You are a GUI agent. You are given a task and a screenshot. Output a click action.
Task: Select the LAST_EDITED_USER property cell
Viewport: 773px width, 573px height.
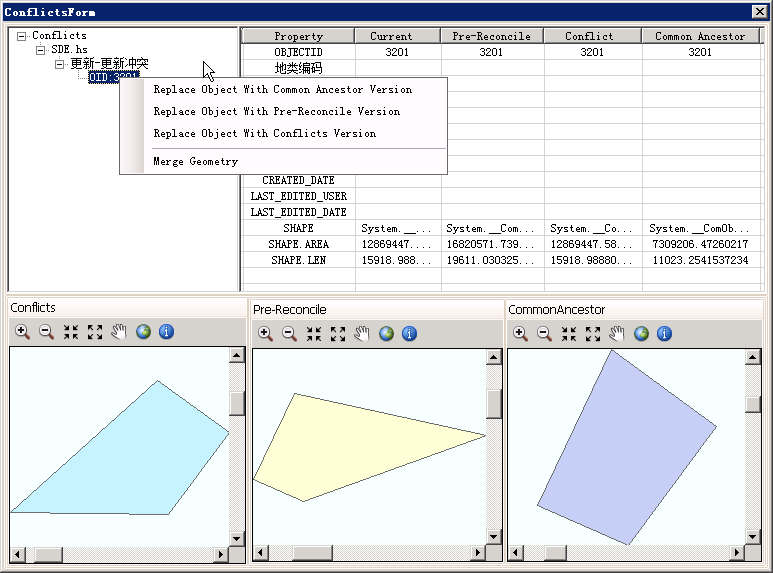click(298, 196)
